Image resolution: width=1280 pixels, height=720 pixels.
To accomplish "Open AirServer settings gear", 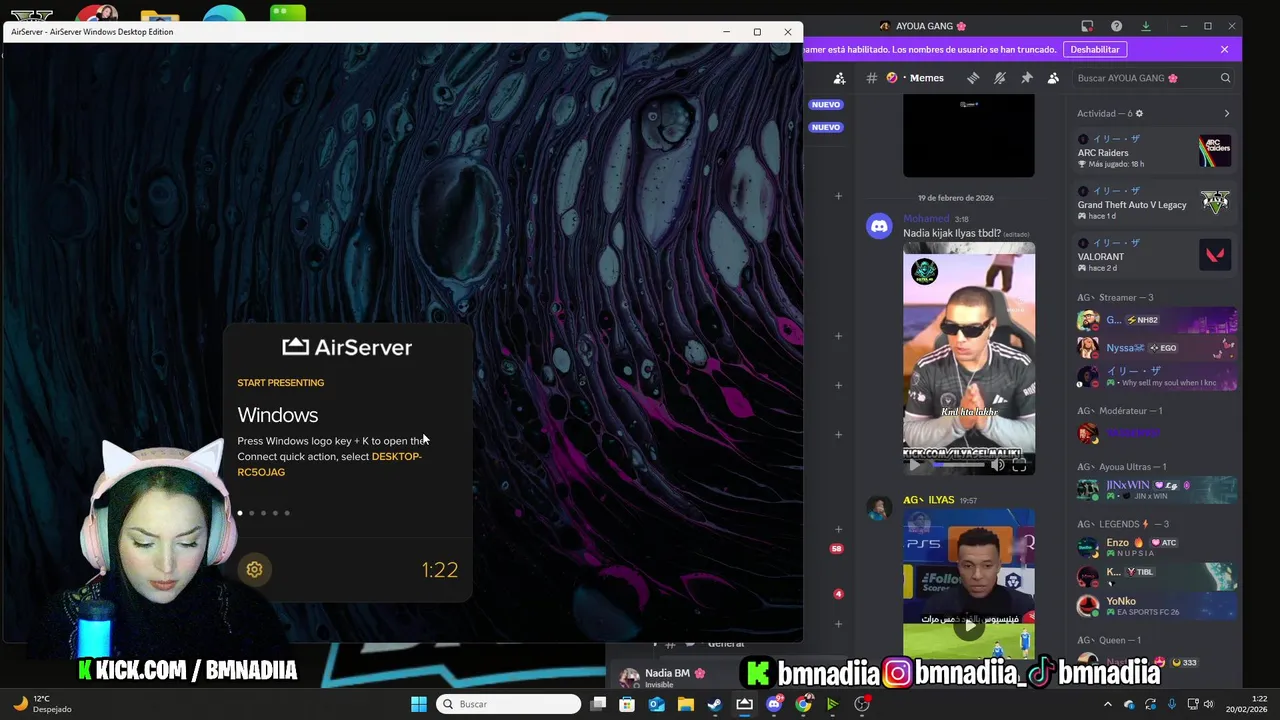I will pyautogui.click(x=254, y=569).
